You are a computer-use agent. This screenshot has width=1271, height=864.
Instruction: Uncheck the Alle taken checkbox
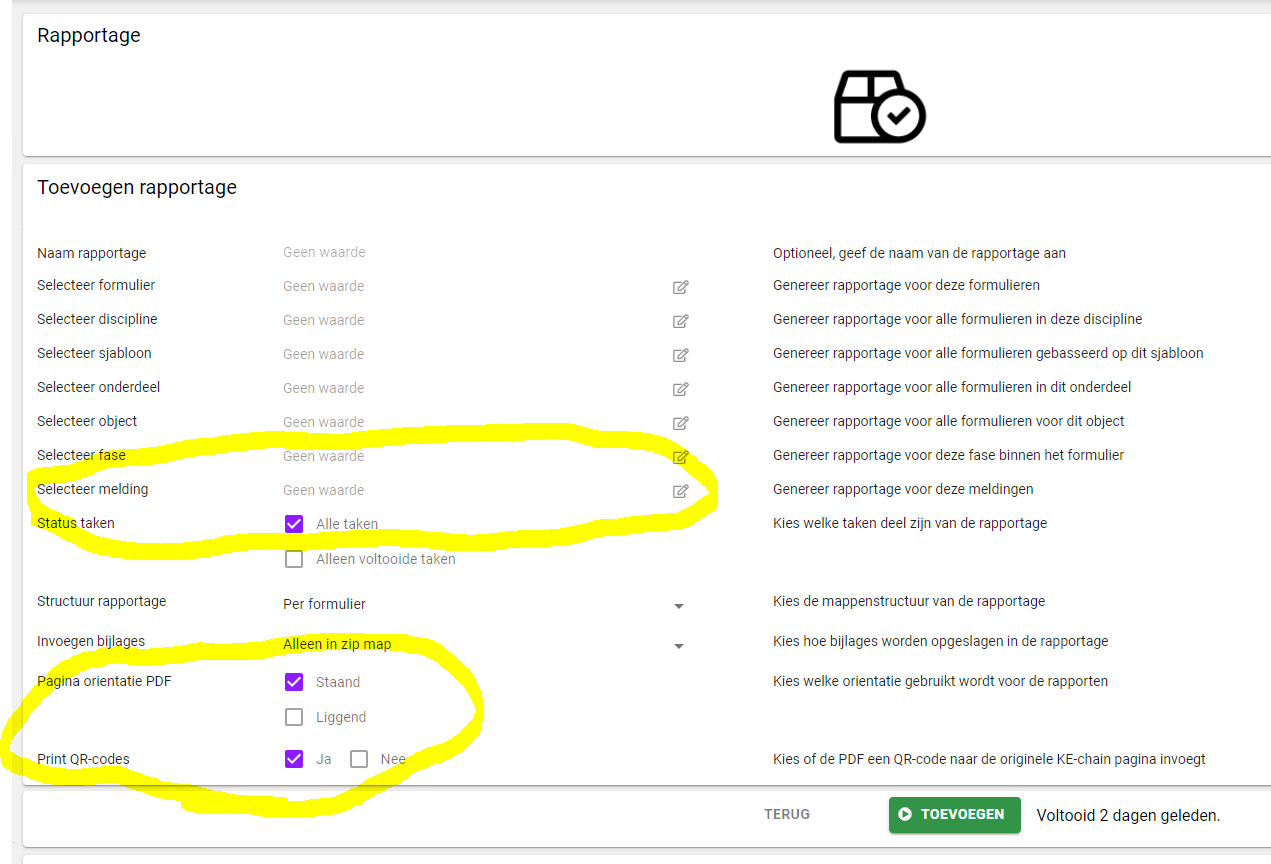point(294,524)
